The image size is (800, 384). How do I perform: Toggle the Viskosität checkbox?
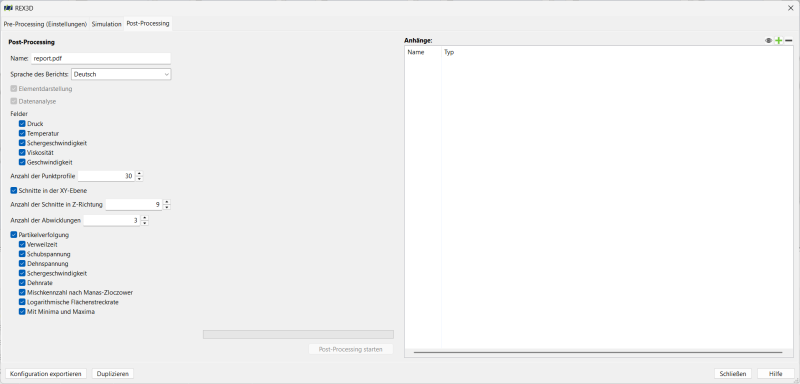(22, 152)
